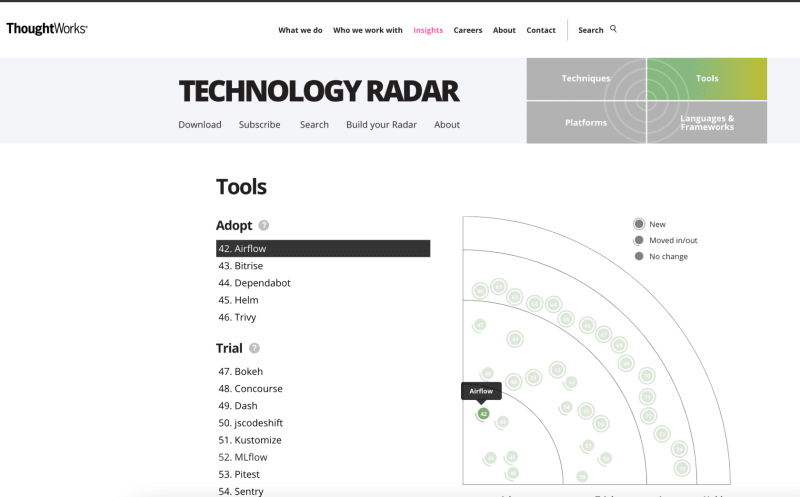Click the Download radar link
800x497 pixels.
click(x=200, y=125)
